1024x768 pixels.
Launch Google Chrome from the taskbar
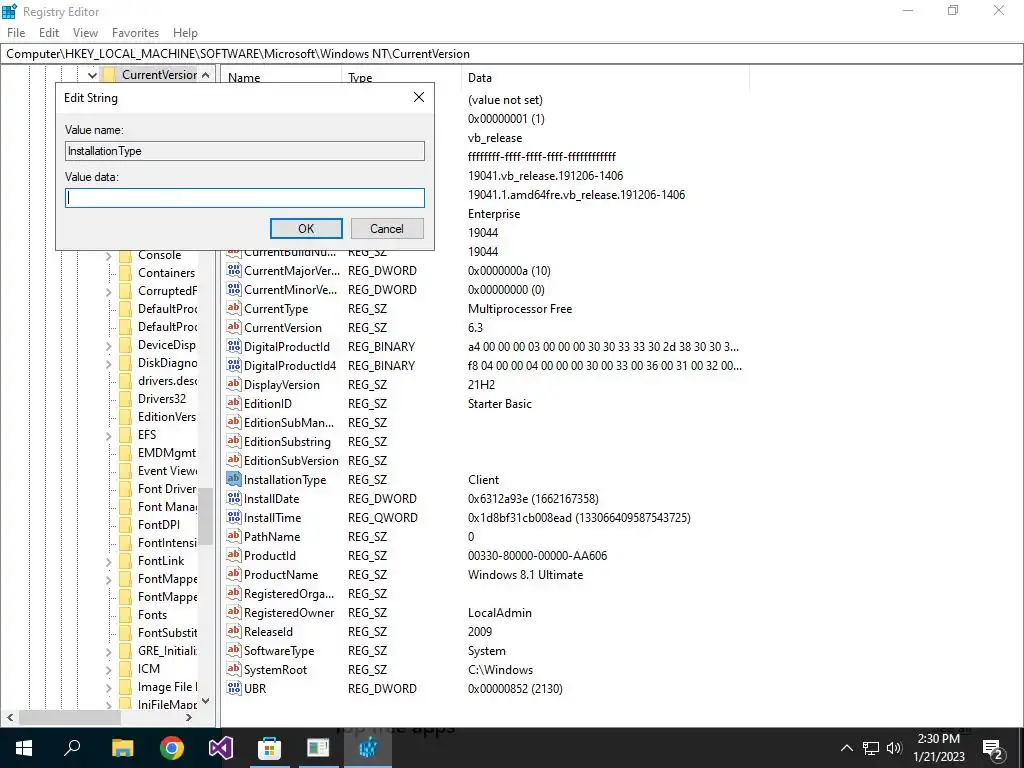[x=172, y=748]
